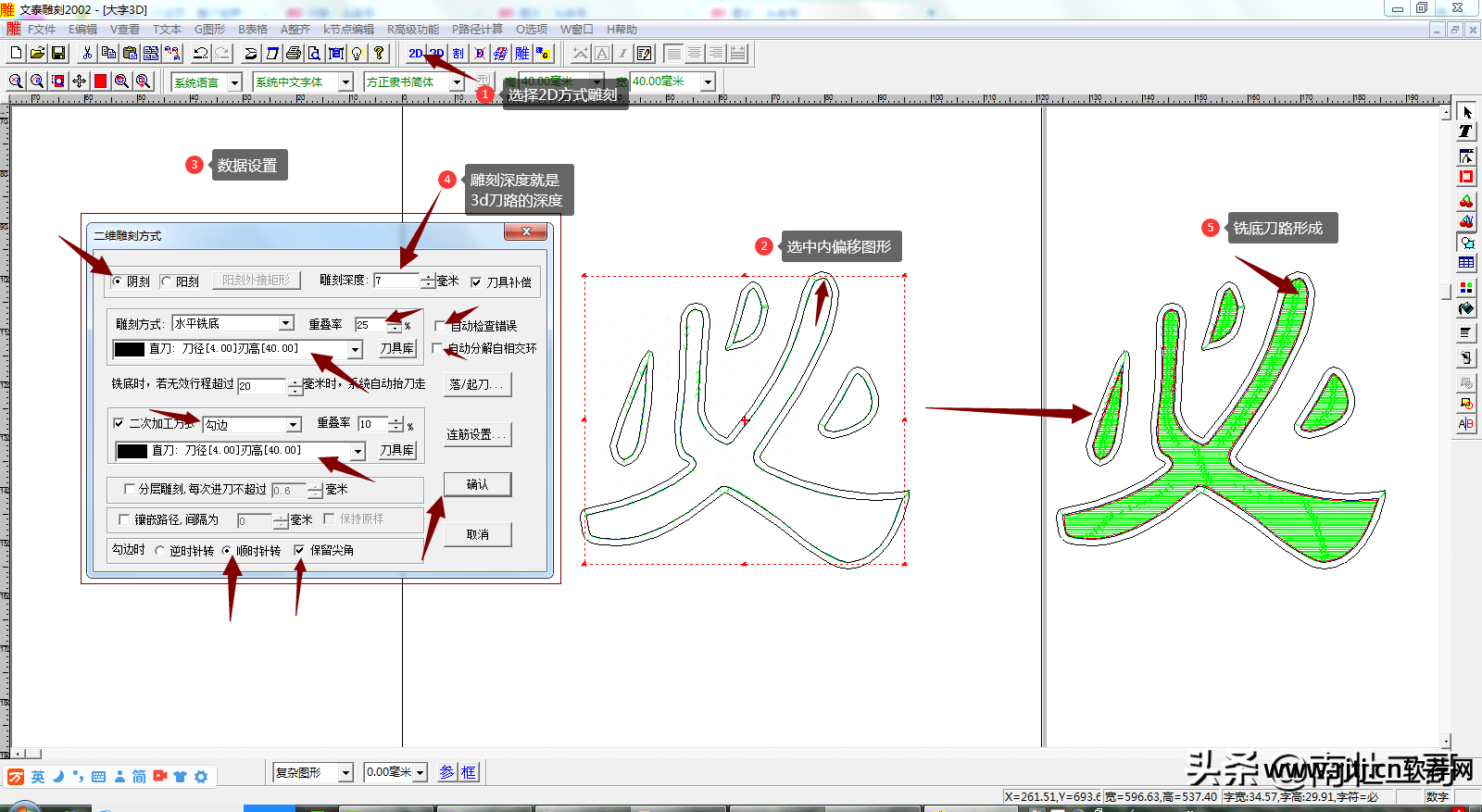Image resolution: width=1482 pixels, height=812 pixels.
Task: Toggle the 分层雕刻 checkbox
Action: 130,489
